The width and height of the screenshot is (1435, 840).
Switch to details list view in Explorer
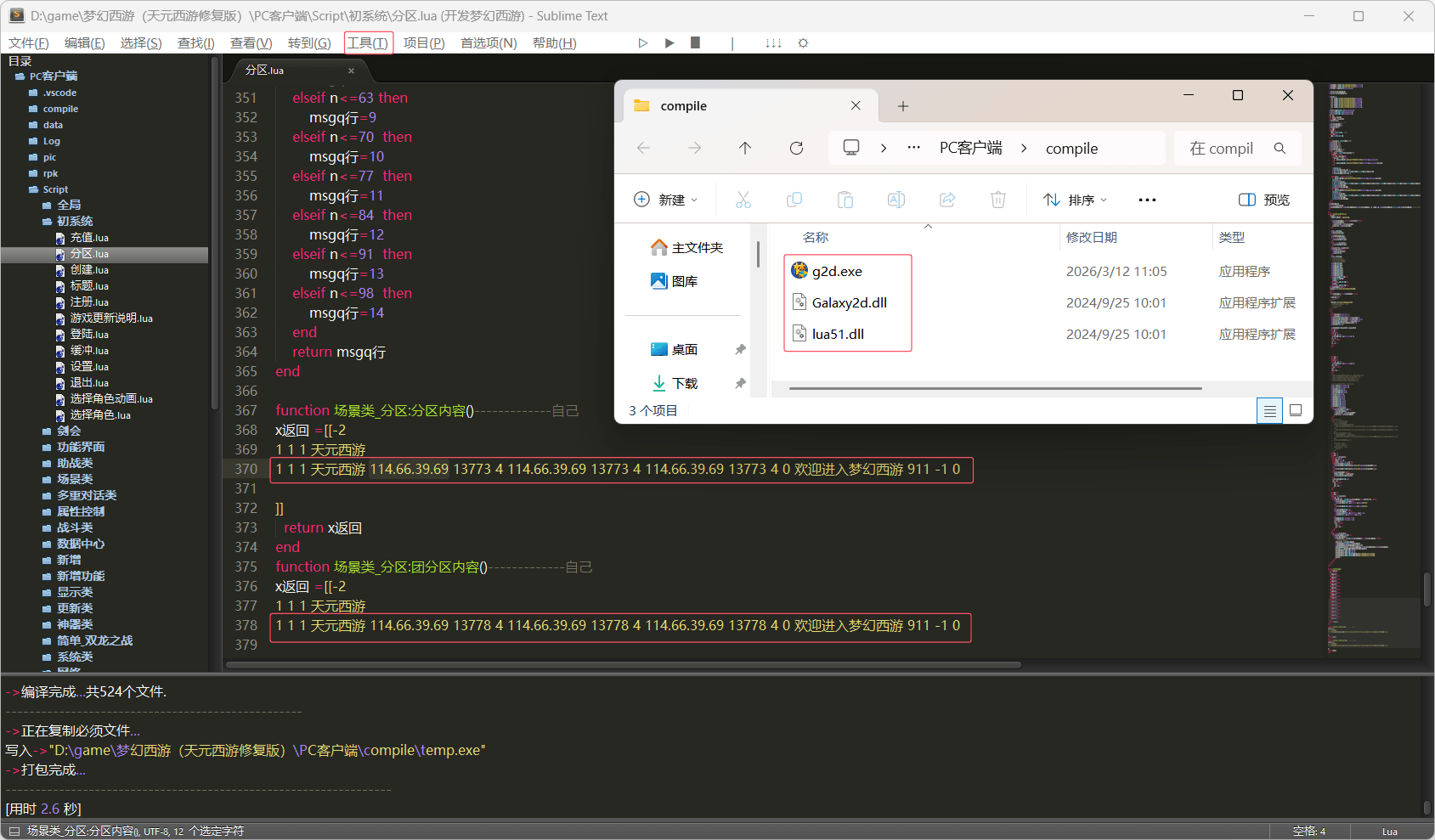tap(1269, 411)
